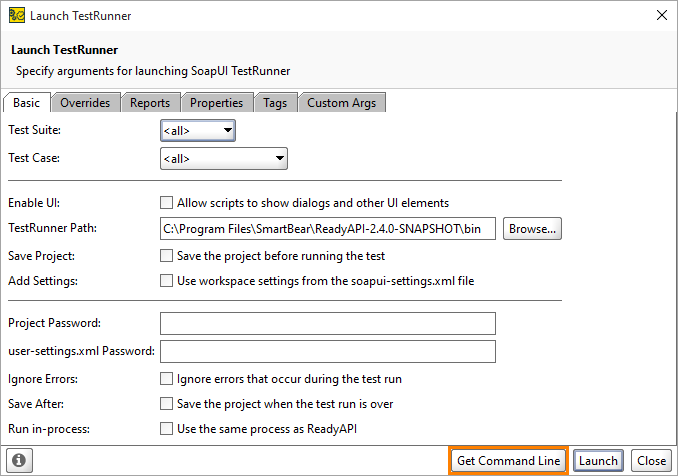Click the TestRunner Path input field
This screenshot has height=476, width=678.
[328, 228]
